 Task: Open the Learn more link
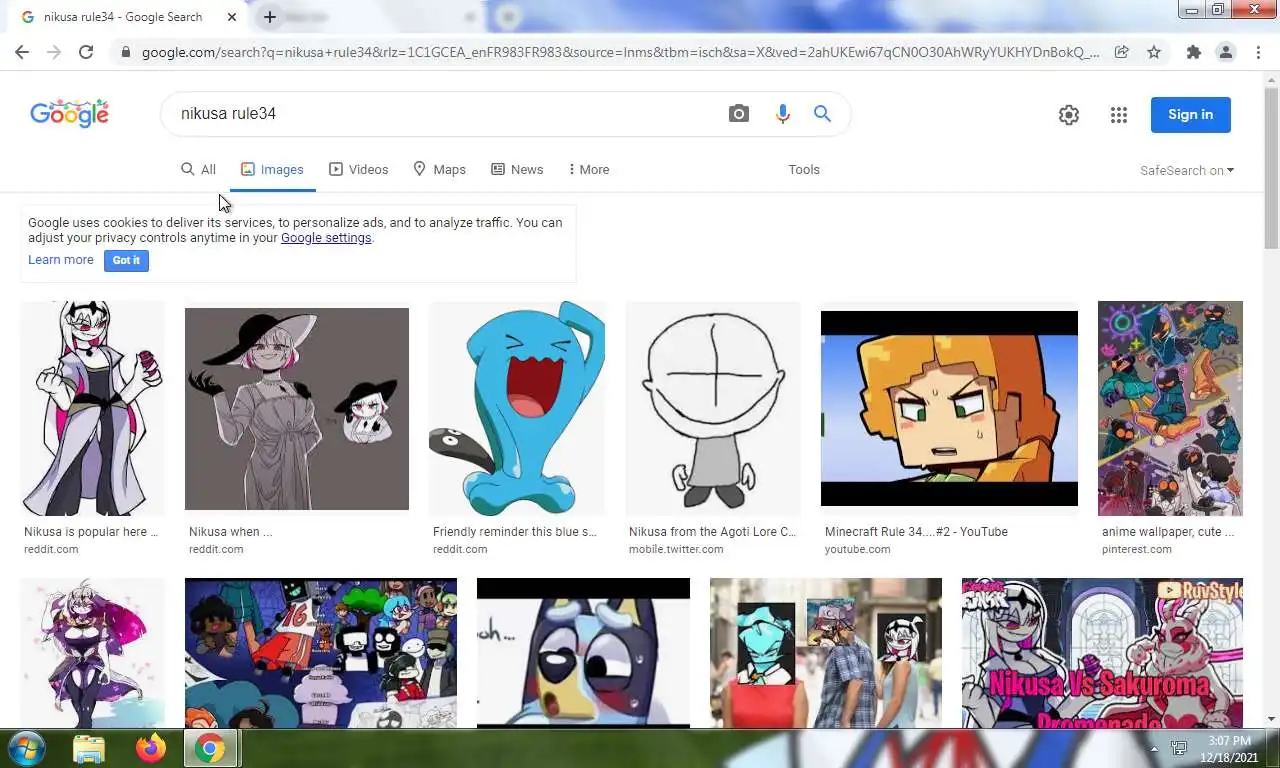coord(61,260)
